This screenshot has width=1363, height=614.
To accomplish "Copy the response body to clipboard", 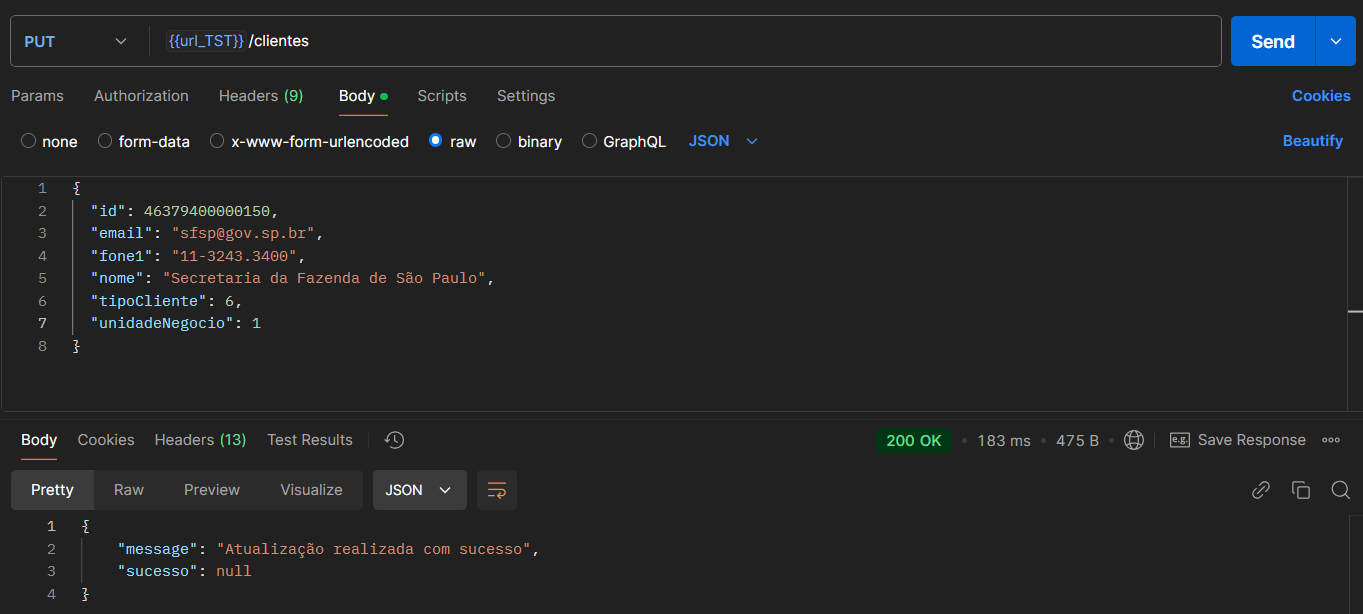I will (1300, 490).
